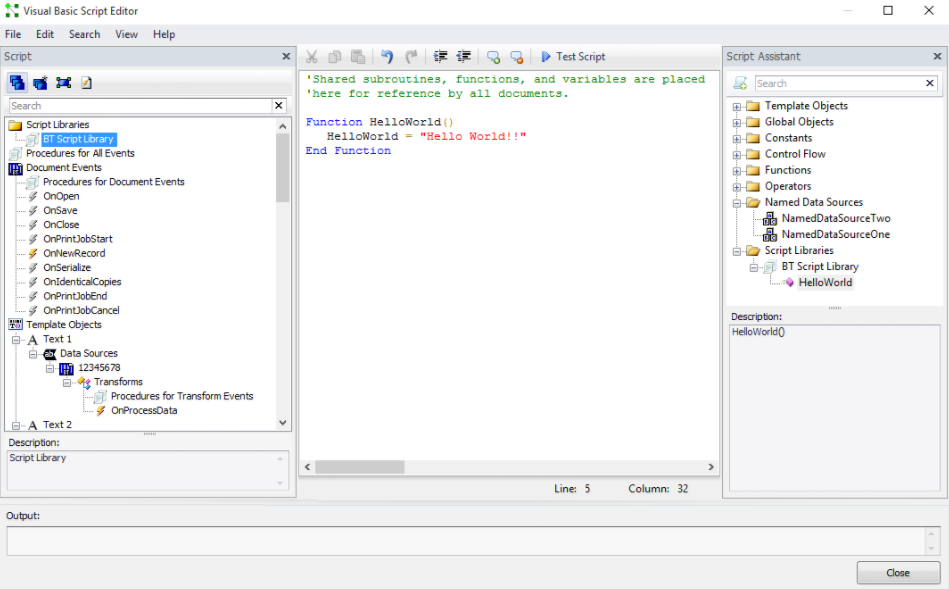The image size is (949, 589).
Task: Collapse the Named Data Sources folder
Action: pyautogui.click(x=737, y=203)
